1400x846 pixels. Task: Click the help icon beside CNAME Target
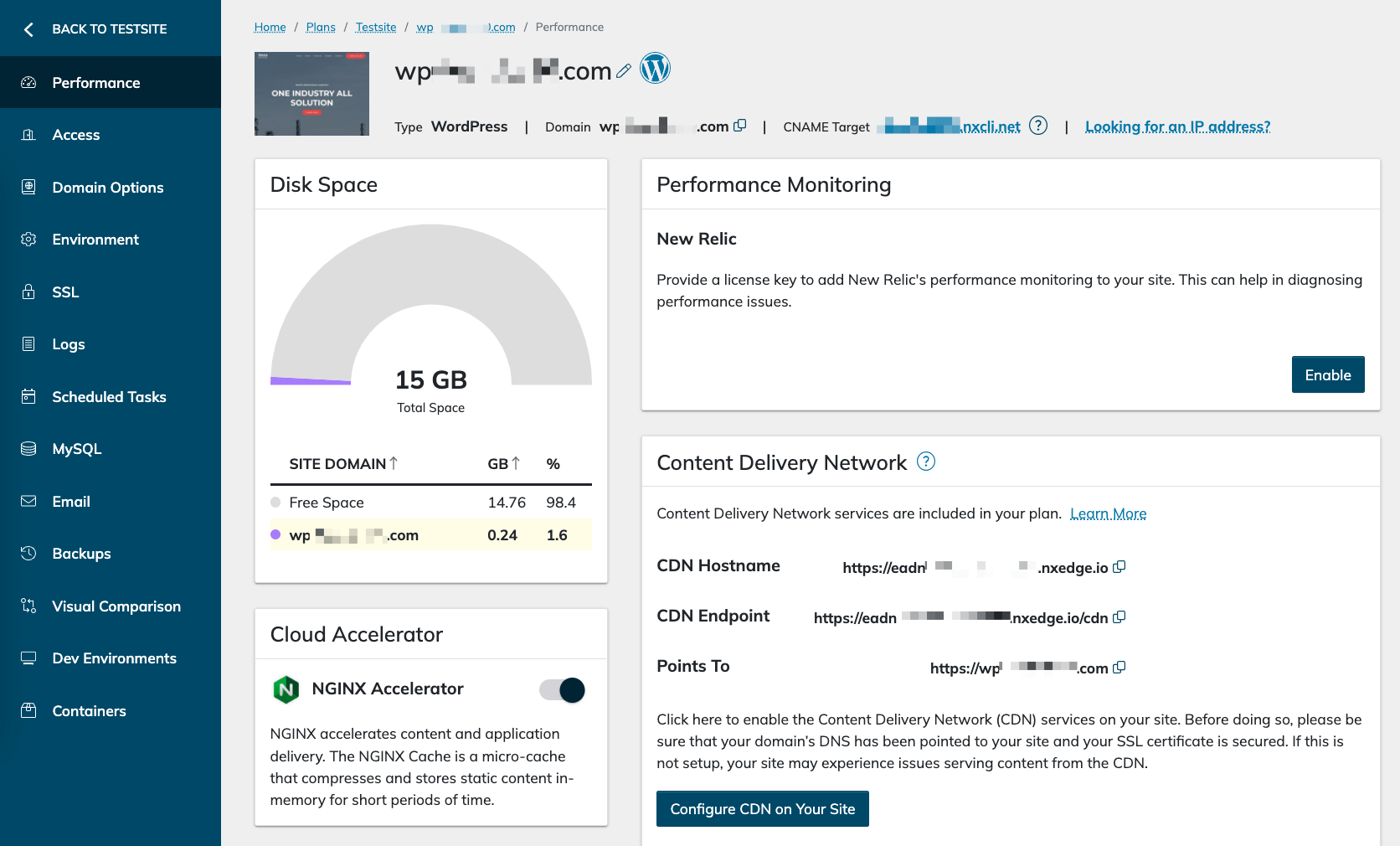click(1038, 126)
